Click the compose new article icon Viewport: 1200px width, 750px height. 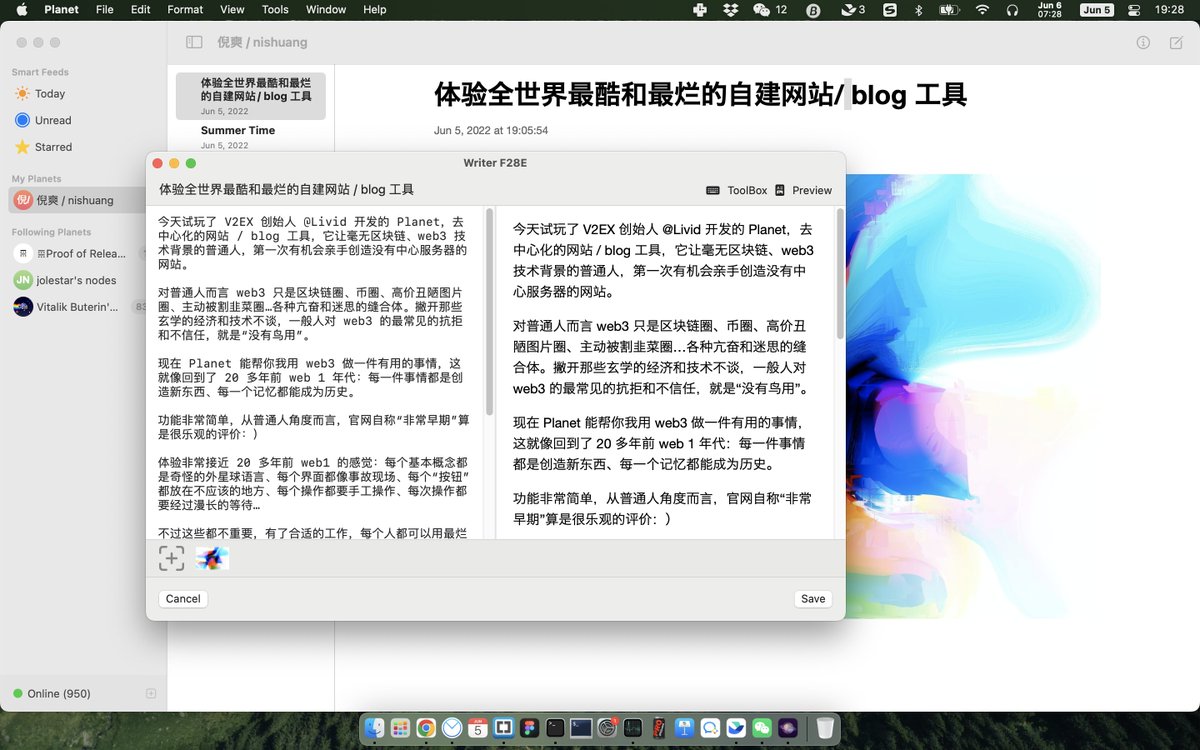tap(1174, 43)
